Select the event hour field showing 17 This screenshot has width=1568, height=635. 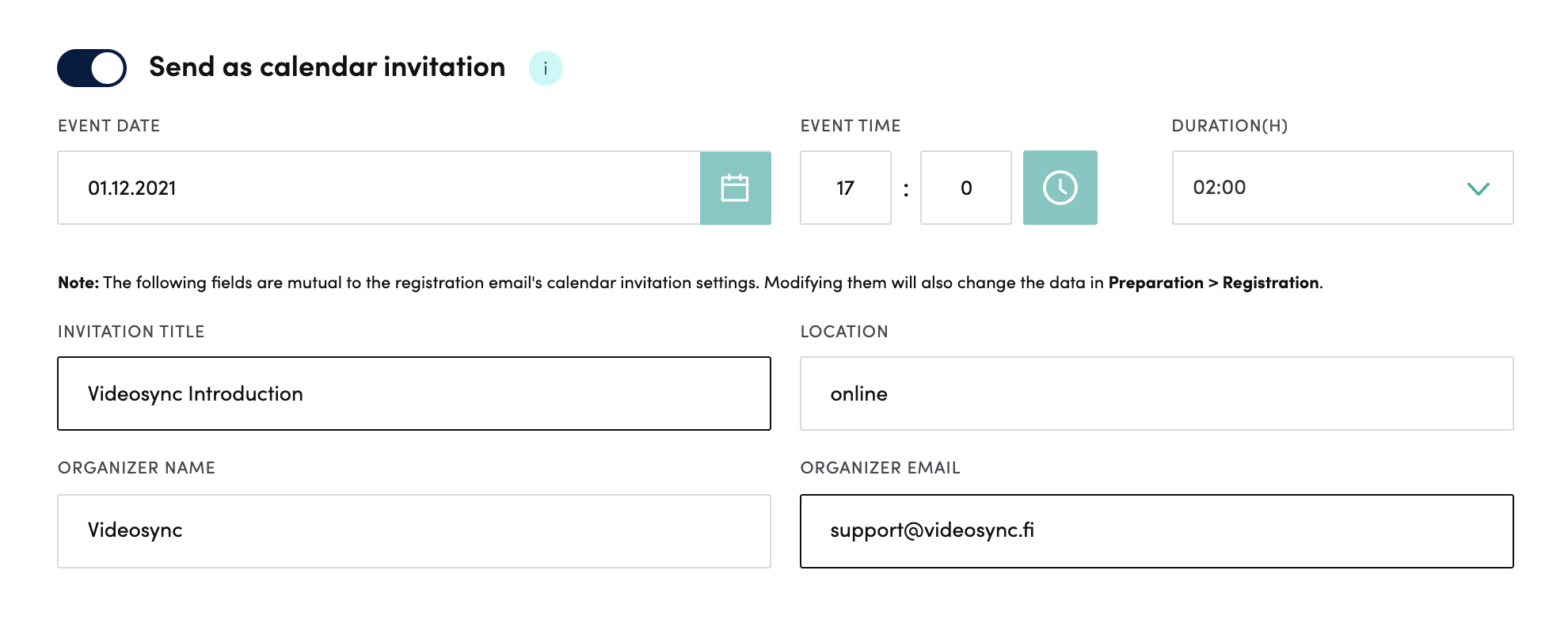845,188
